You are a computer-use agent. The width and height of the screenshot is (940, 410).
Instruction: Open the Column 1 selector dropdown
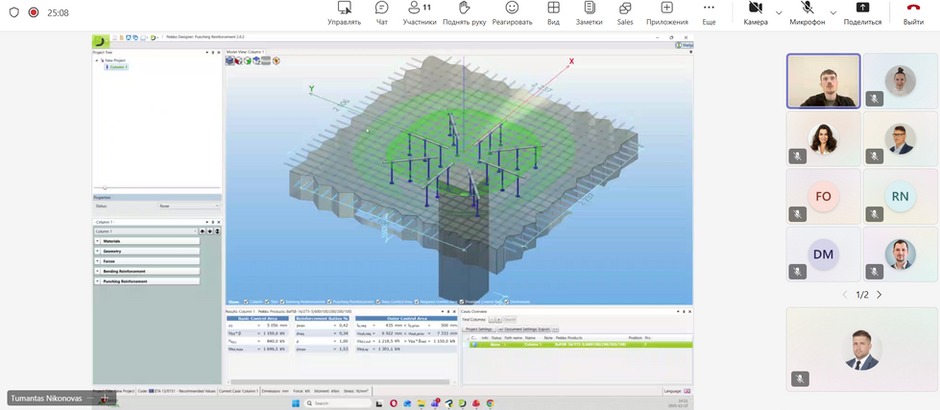(x=146, y=231)
